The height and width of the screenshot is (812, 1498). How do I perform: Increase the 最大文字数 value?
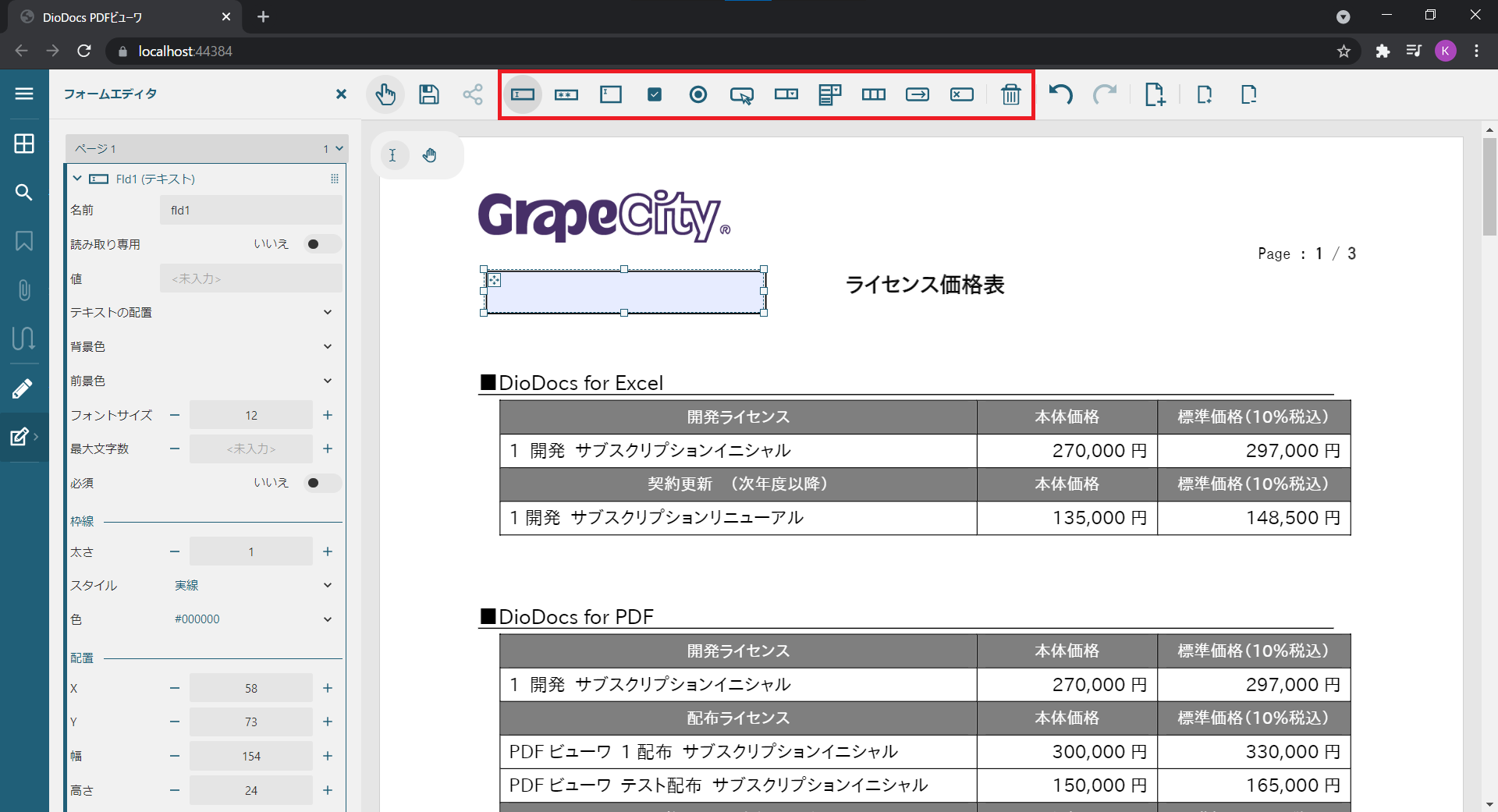tap(328, 449)
